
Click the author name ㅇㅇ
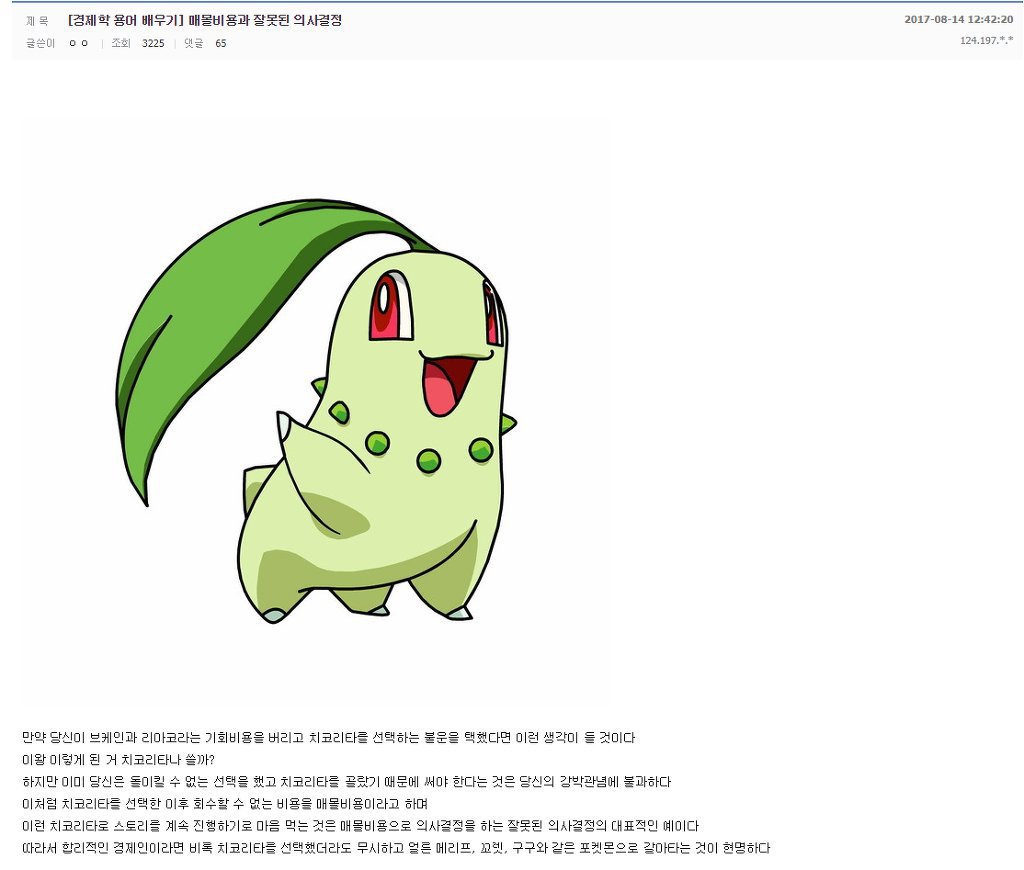pyautogui.click(x=78, y=43)
